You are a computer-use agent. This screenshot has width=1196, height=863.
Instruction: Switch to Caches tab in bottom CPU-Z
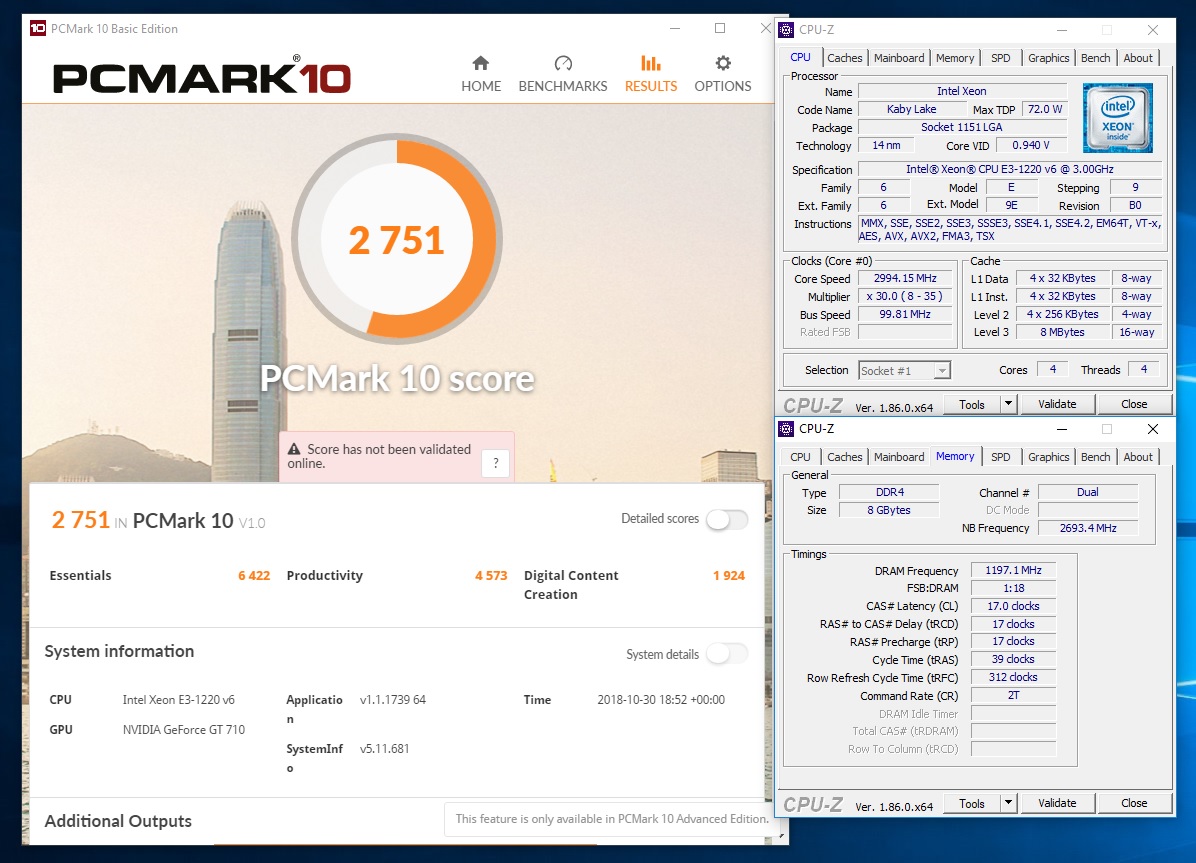(844, 457)
